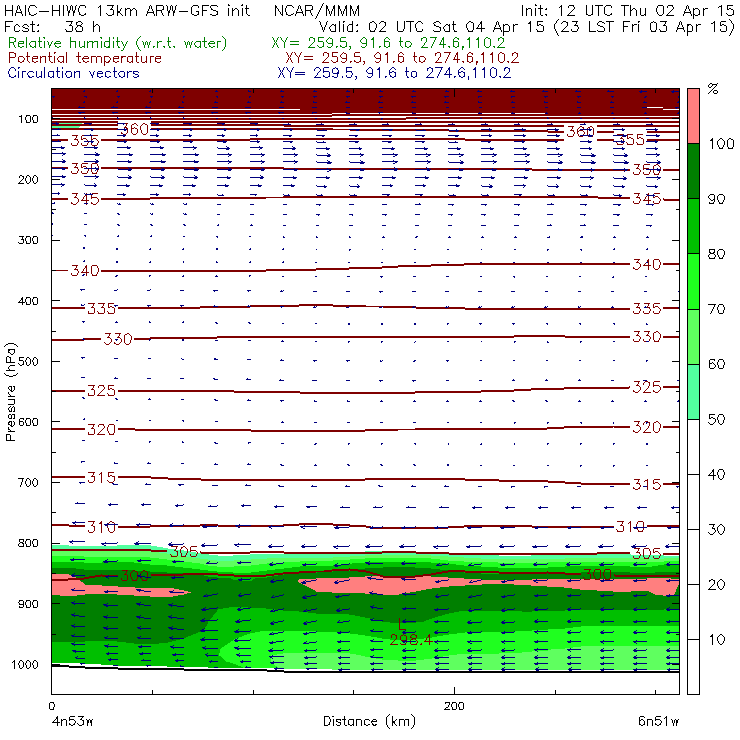
Task: Click the colorbar label 30
Action: pos(716,530)
